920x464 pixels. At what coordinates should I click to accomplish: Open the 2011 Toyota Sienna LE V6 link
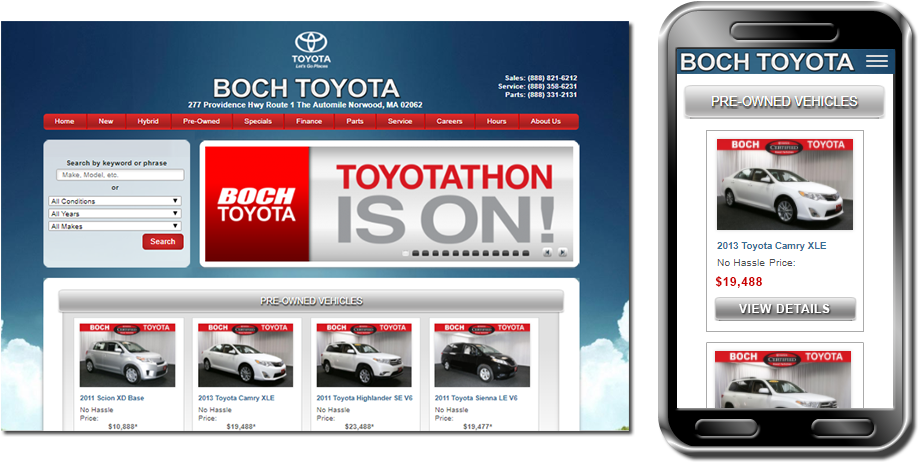(x=476, y=398)
